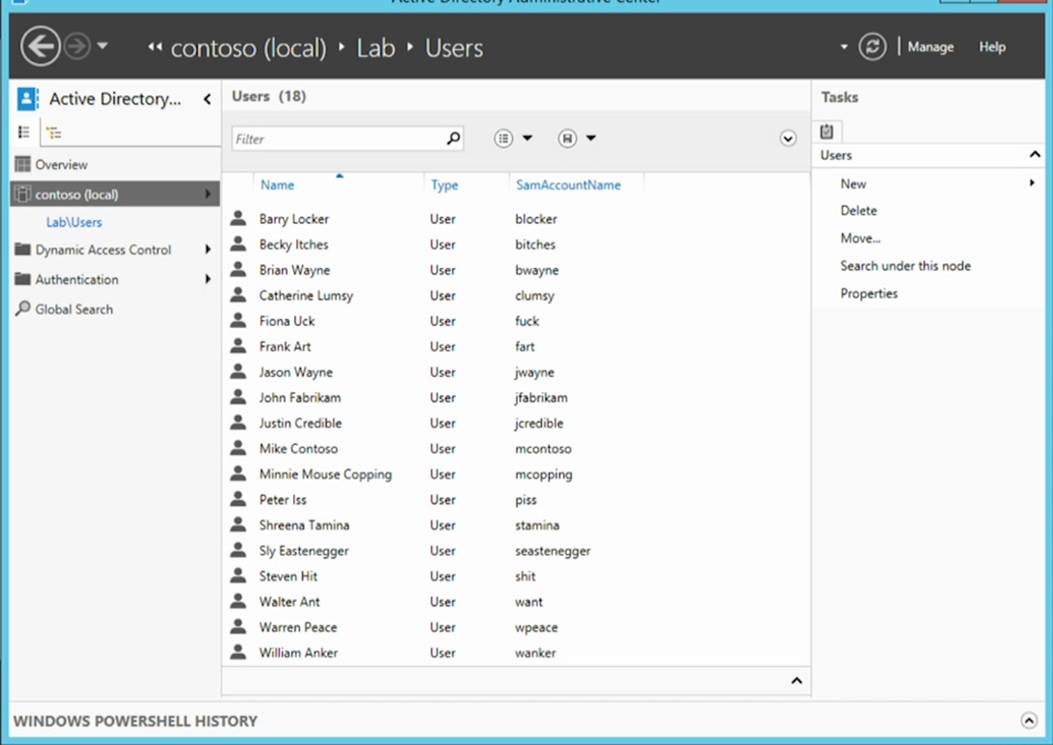Click the back navigation arrow button

40,46
